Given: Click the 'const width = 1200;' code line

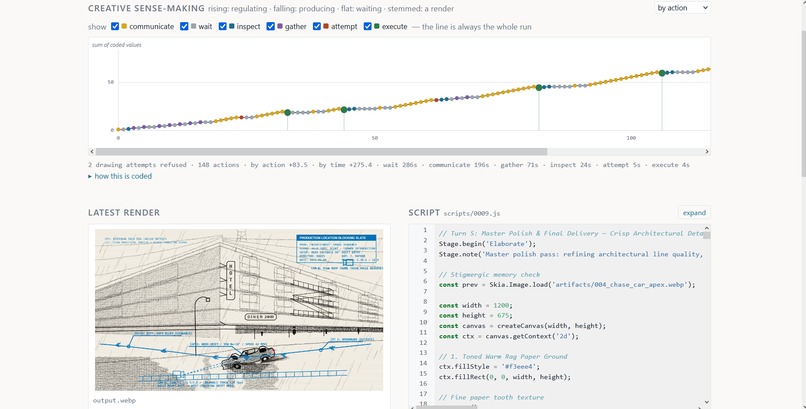Looking at the screenshot, I should (475, 305).
